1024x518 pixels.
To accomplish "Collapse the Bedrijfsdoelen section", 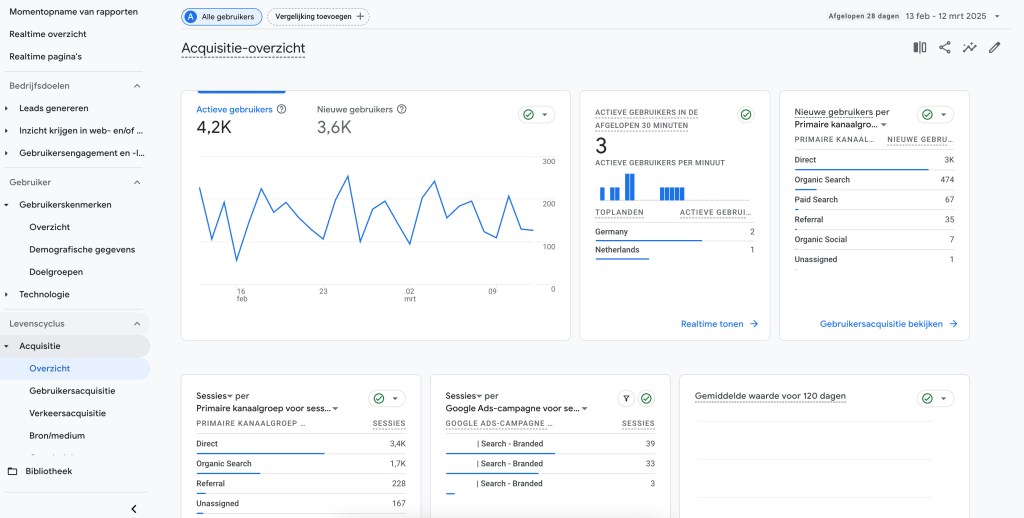I will pyautogui.click(x=137, y=86).
